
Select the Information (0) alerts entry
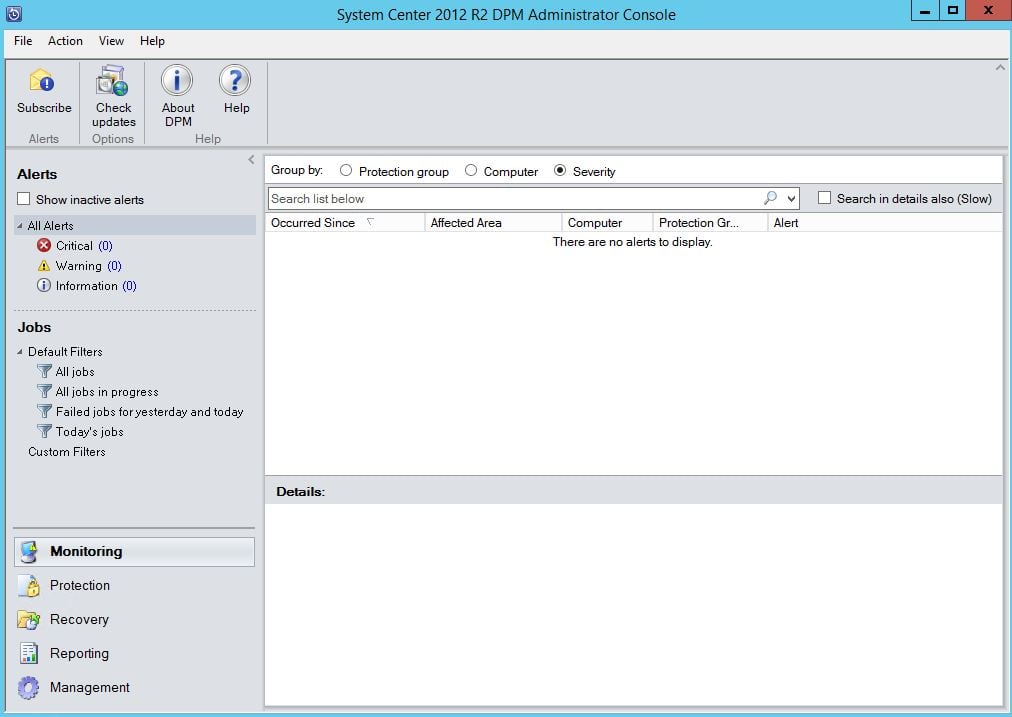click(x=96, y=286)
